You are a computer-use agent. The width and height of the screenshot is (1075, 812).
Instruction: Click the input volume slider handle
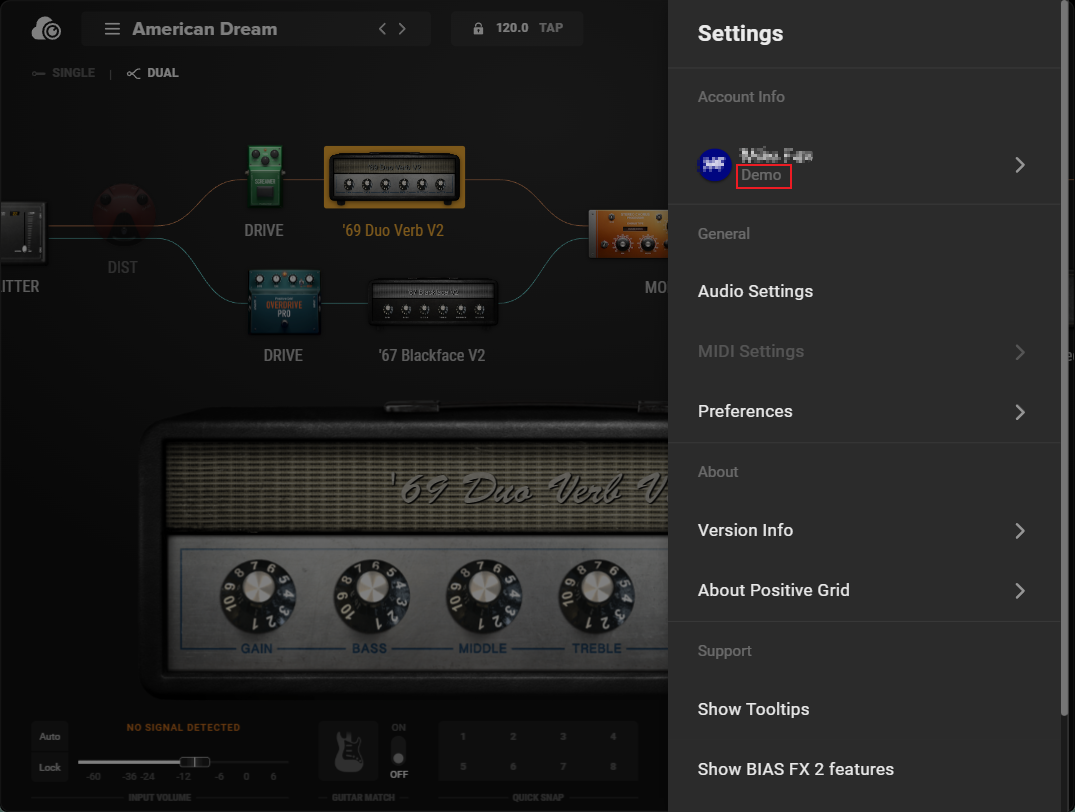coord(195,762)
